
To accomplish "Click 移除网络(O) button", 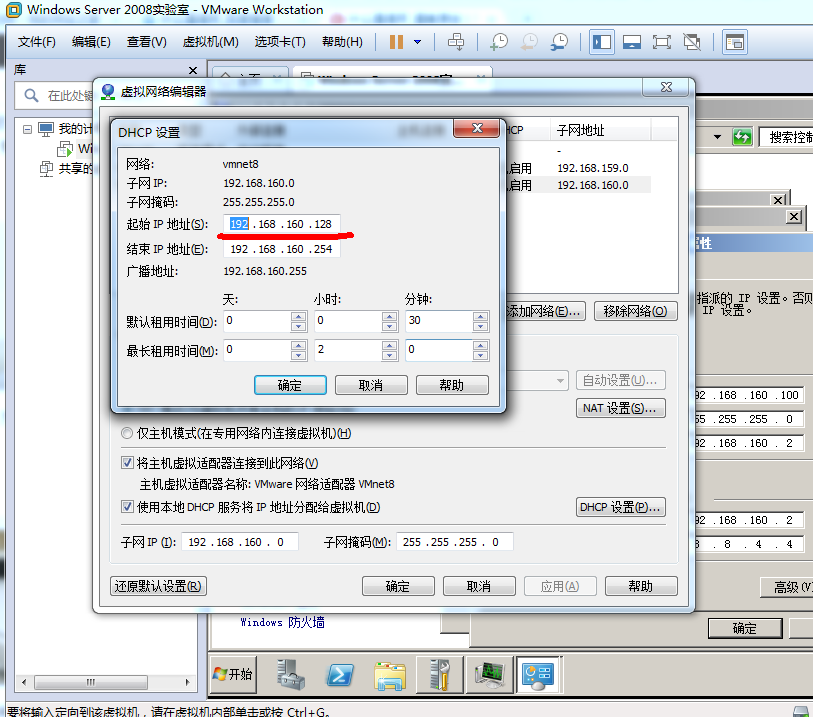I will click(636, 311).
